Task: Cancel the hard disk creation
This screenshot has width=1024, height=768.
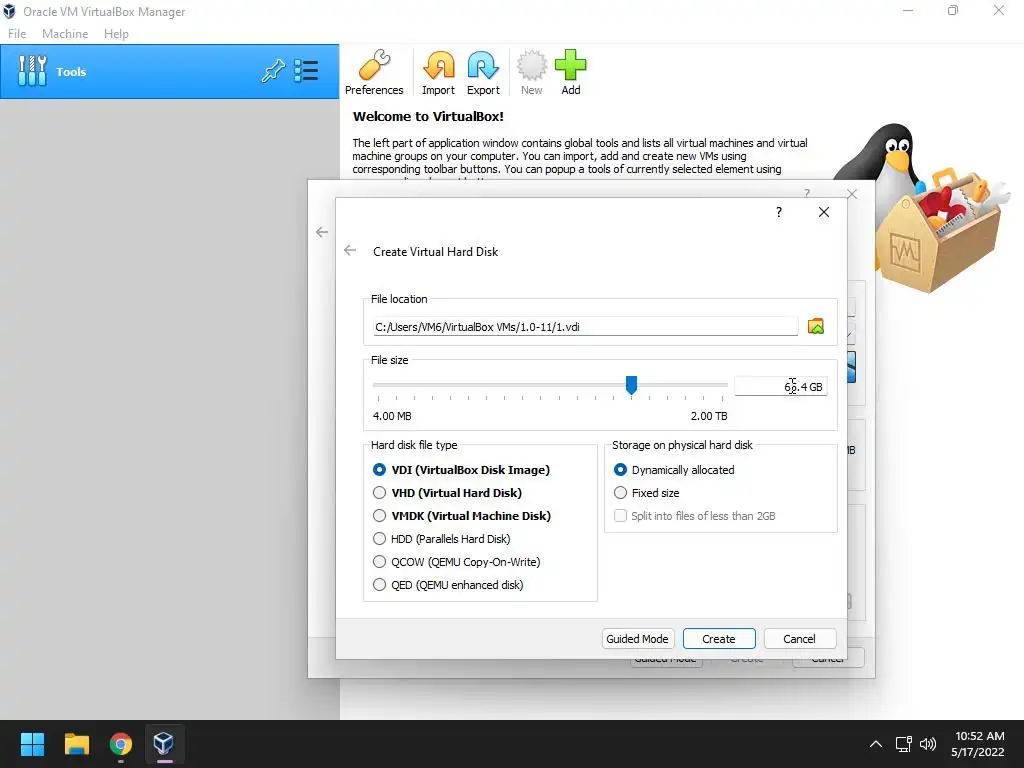Action: coord(799,639)
